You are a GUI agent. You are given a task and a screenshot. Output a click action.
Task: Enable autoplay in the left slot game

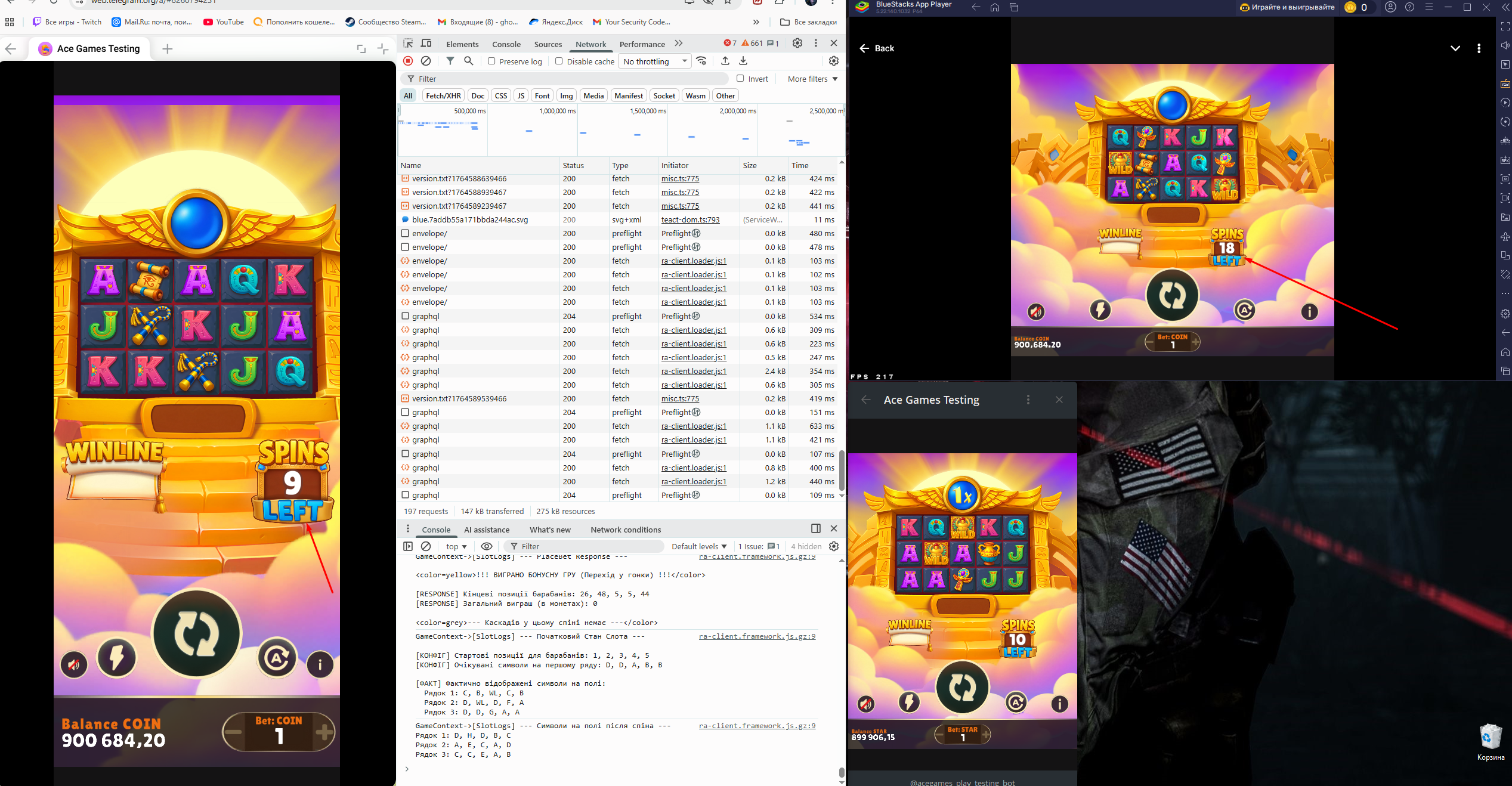click(x=277, y=658)
